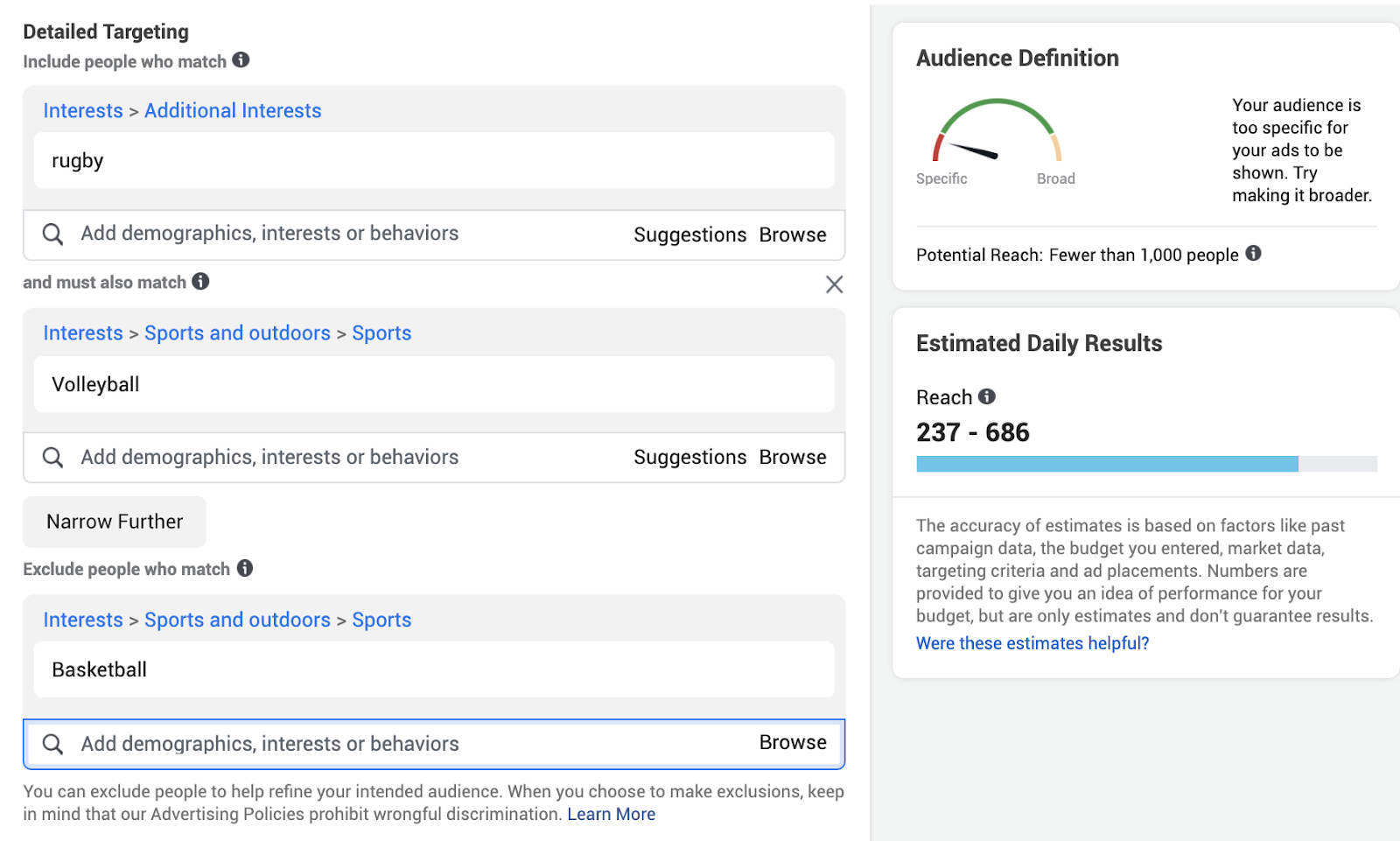
Task: Select the rugby interest entry
Action: pos(434,160)
